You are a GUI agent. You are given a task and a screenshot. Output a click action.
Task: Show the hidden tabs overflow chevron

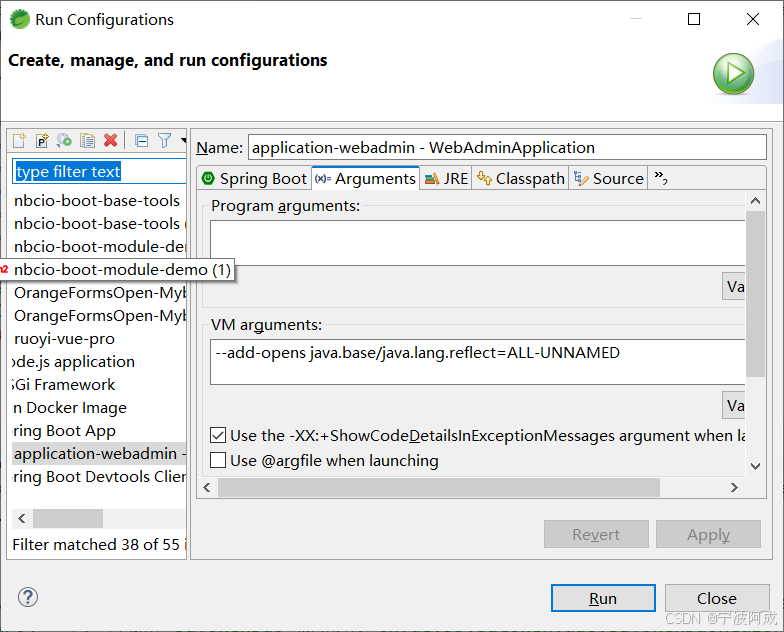(660, 178)
